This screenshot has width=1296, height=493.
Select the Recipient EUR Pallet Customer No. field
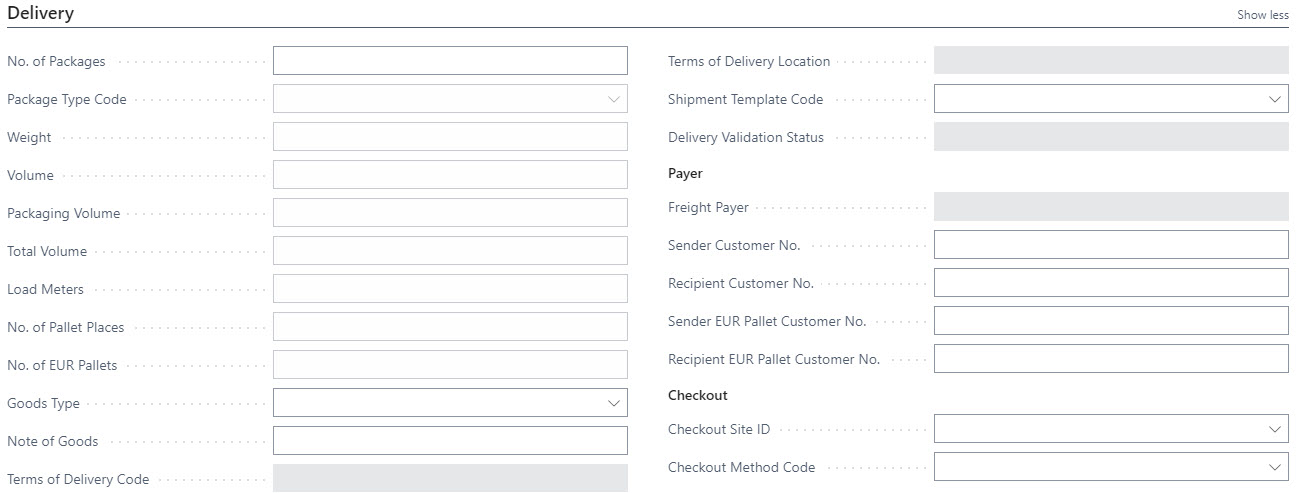tap(1111, 359)
